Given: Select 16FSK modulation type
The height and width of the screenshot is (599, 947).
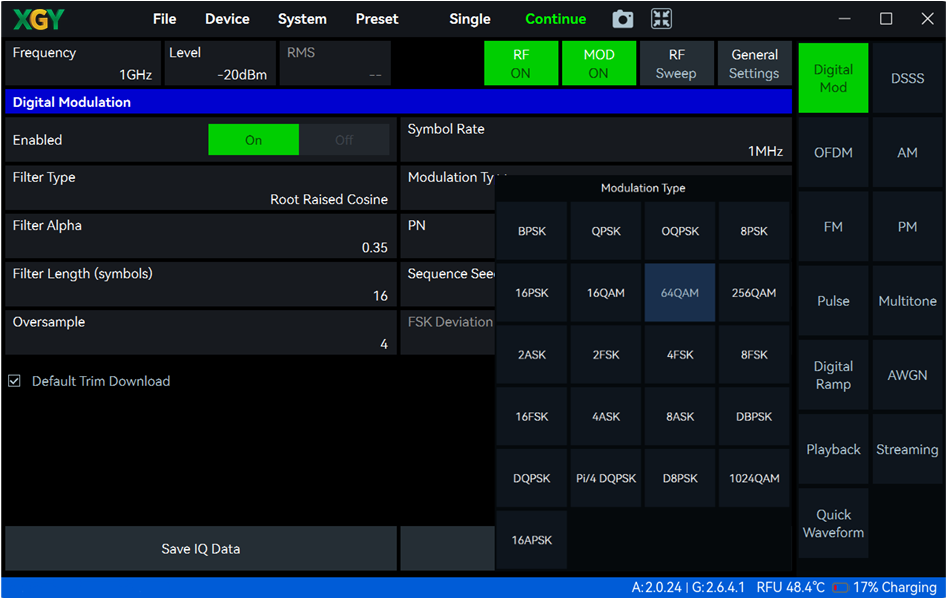Looking at the screenshot, I should pos(531,417).
